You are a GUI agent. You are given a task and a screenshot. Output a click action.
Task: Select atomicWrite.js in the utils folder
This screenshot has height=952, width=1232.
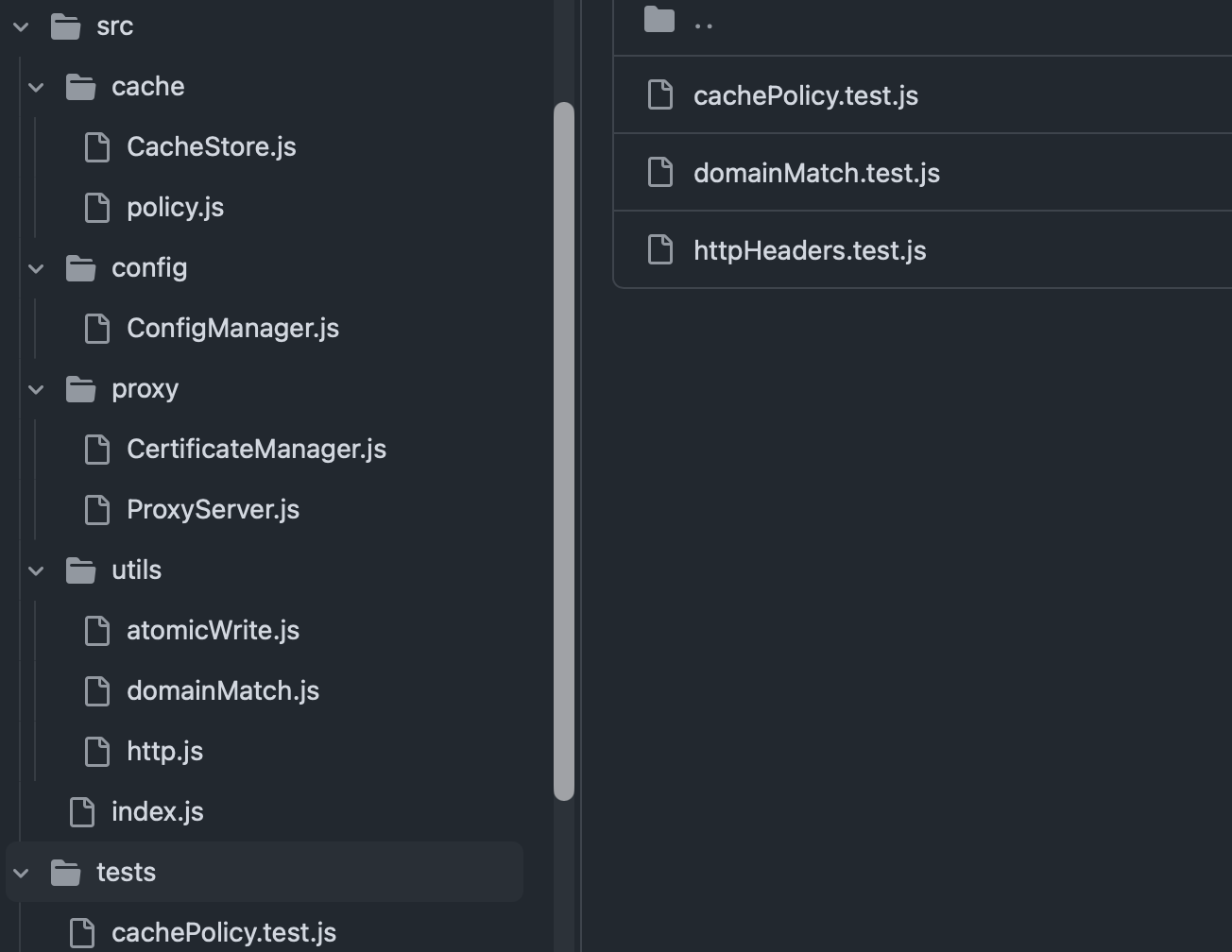coord(213,631)
